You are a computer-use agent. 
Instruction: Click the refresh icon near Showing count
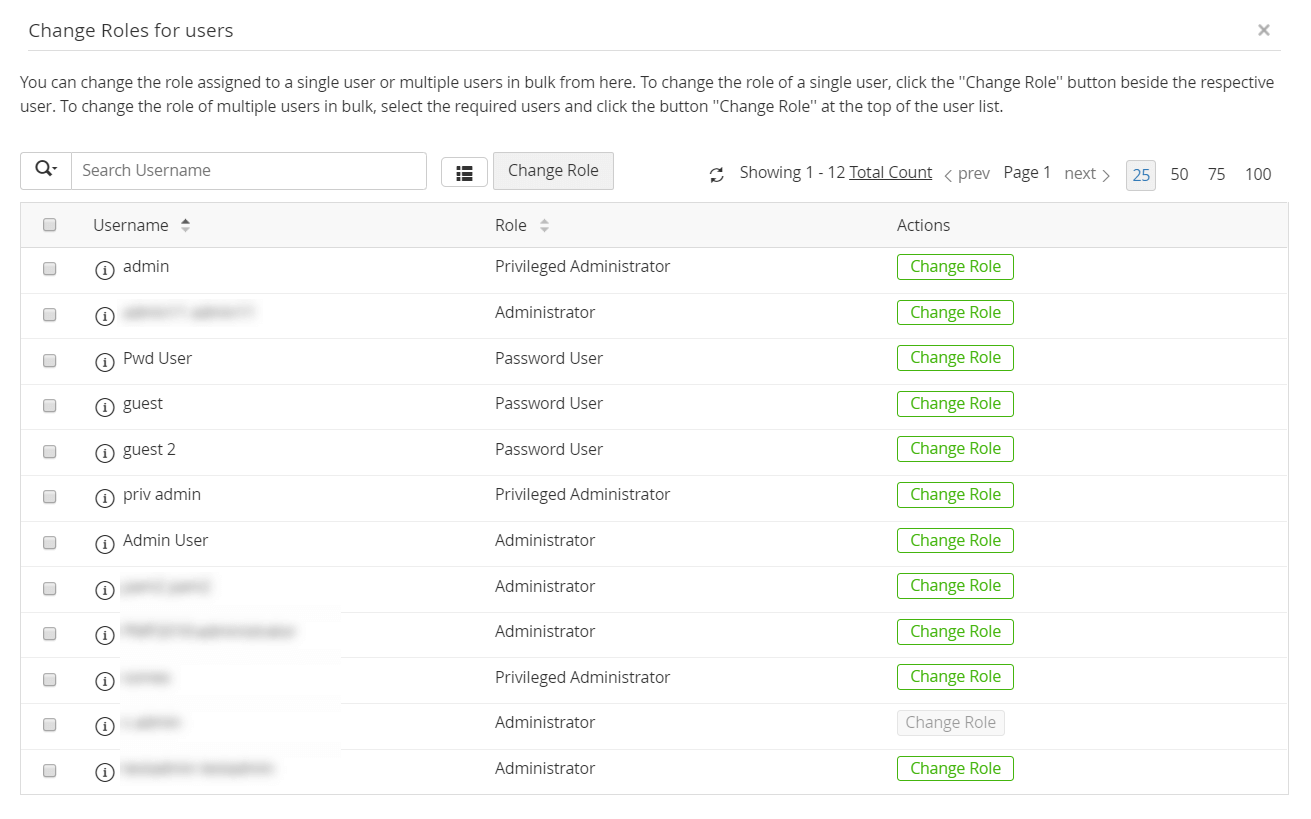[x=716, y=175]
